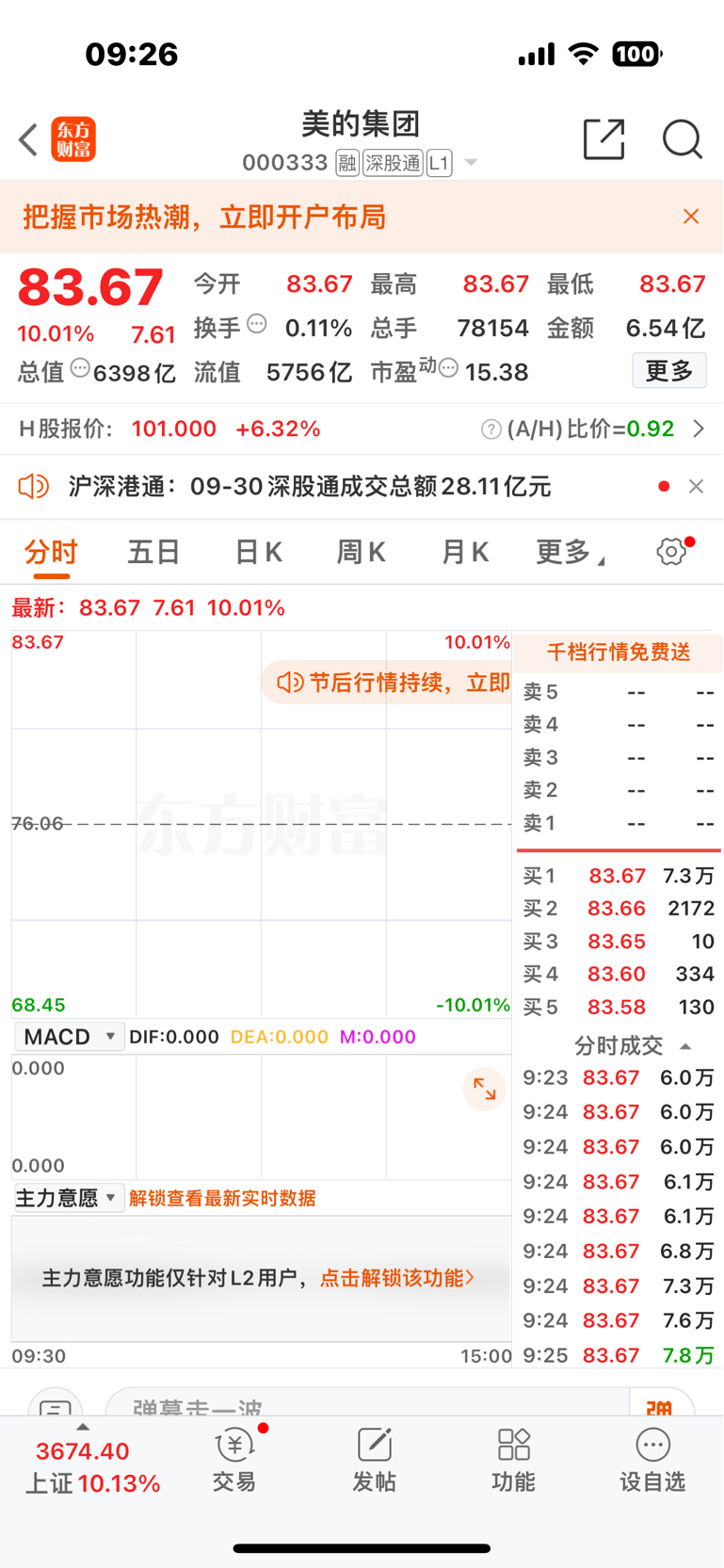Tap the 节后行情持续 promo bubble
The image size is (724, 1568).
click(x=387, y=682)
